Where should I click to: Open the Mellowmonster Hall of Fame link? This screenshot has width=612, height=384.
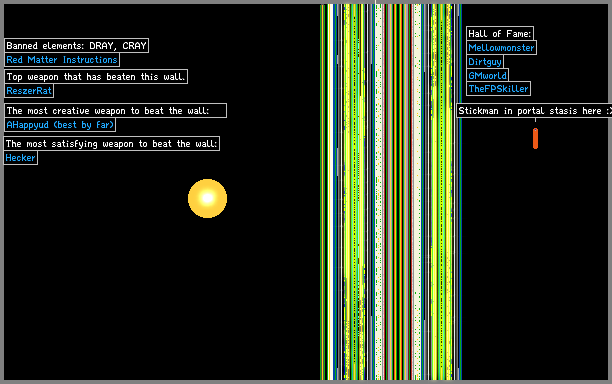(x=501, y=48)
